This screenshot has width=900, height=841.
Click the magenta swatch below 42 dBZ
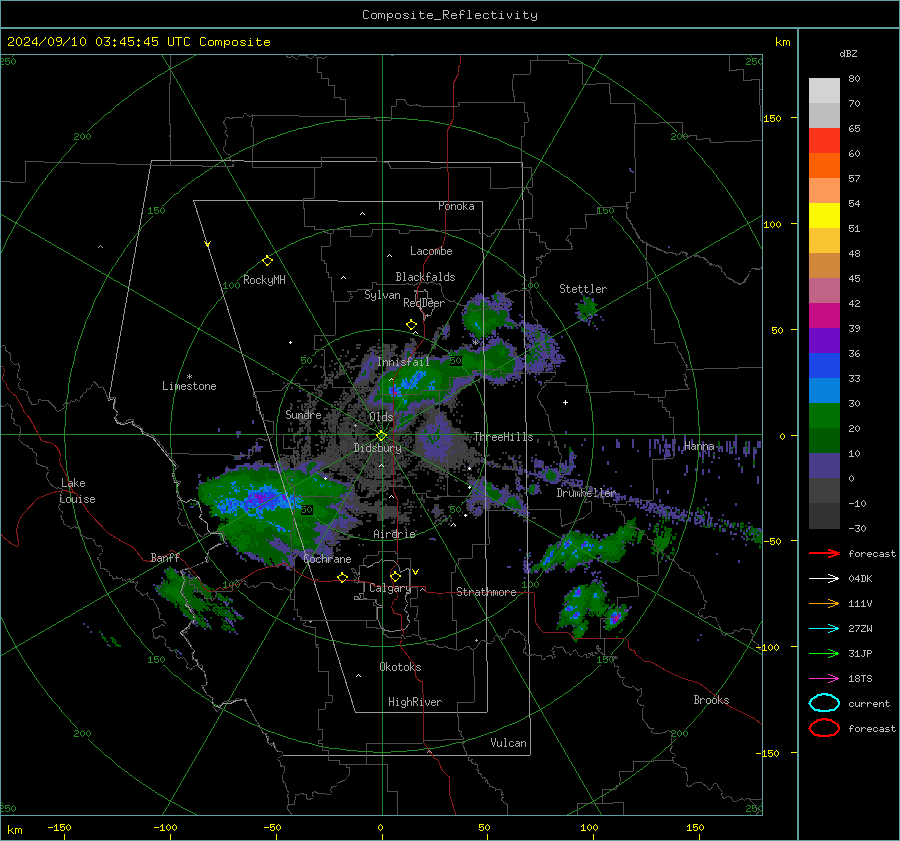(824, 315)
